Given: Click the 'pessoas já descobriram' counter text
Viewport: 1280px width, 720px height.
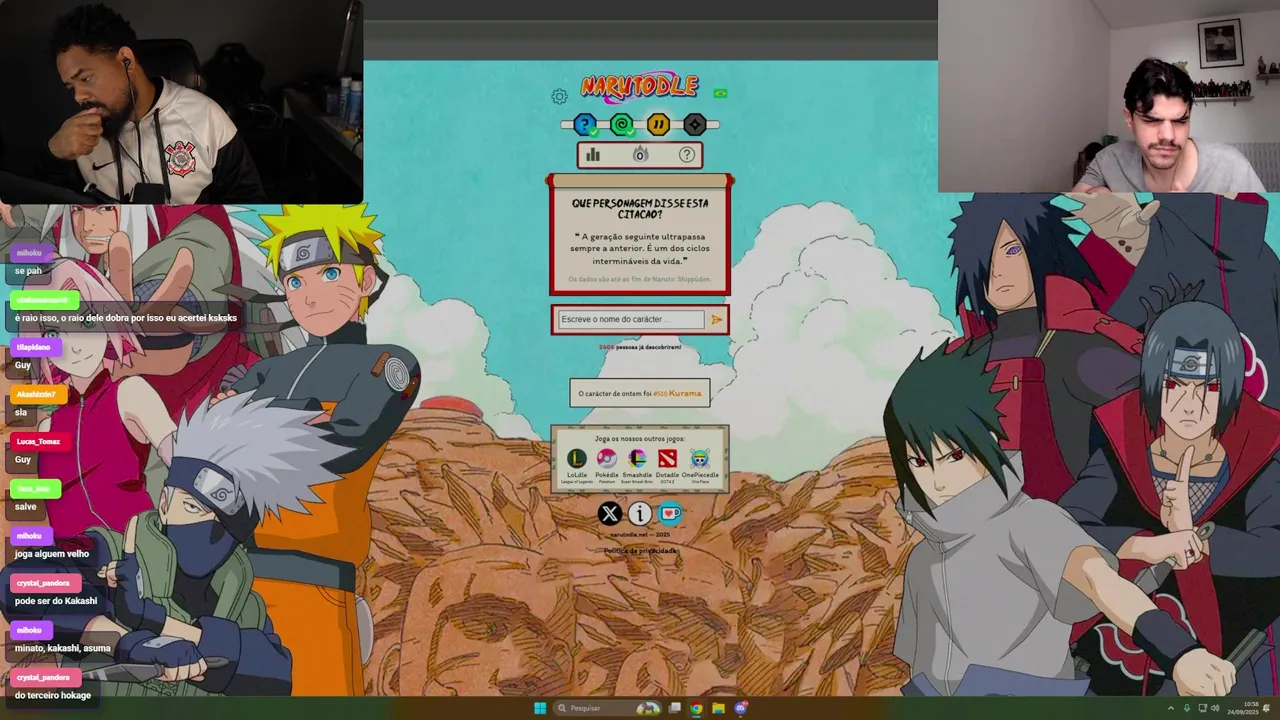Looking at the screenshot, I should click(x=640, y=347).
